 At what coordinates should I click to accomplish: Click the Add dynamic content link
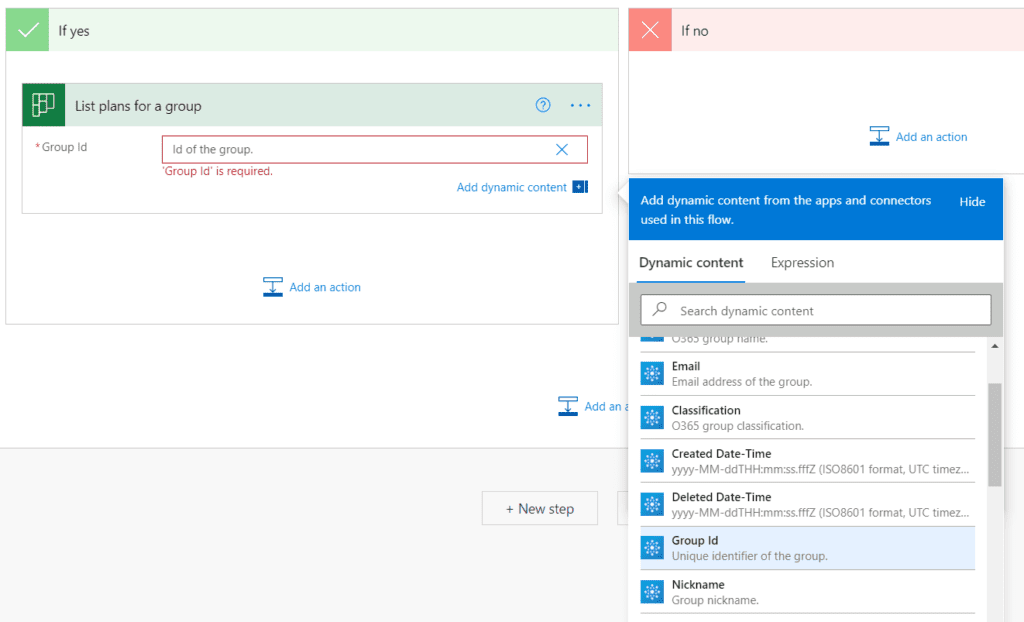[511, 188]
